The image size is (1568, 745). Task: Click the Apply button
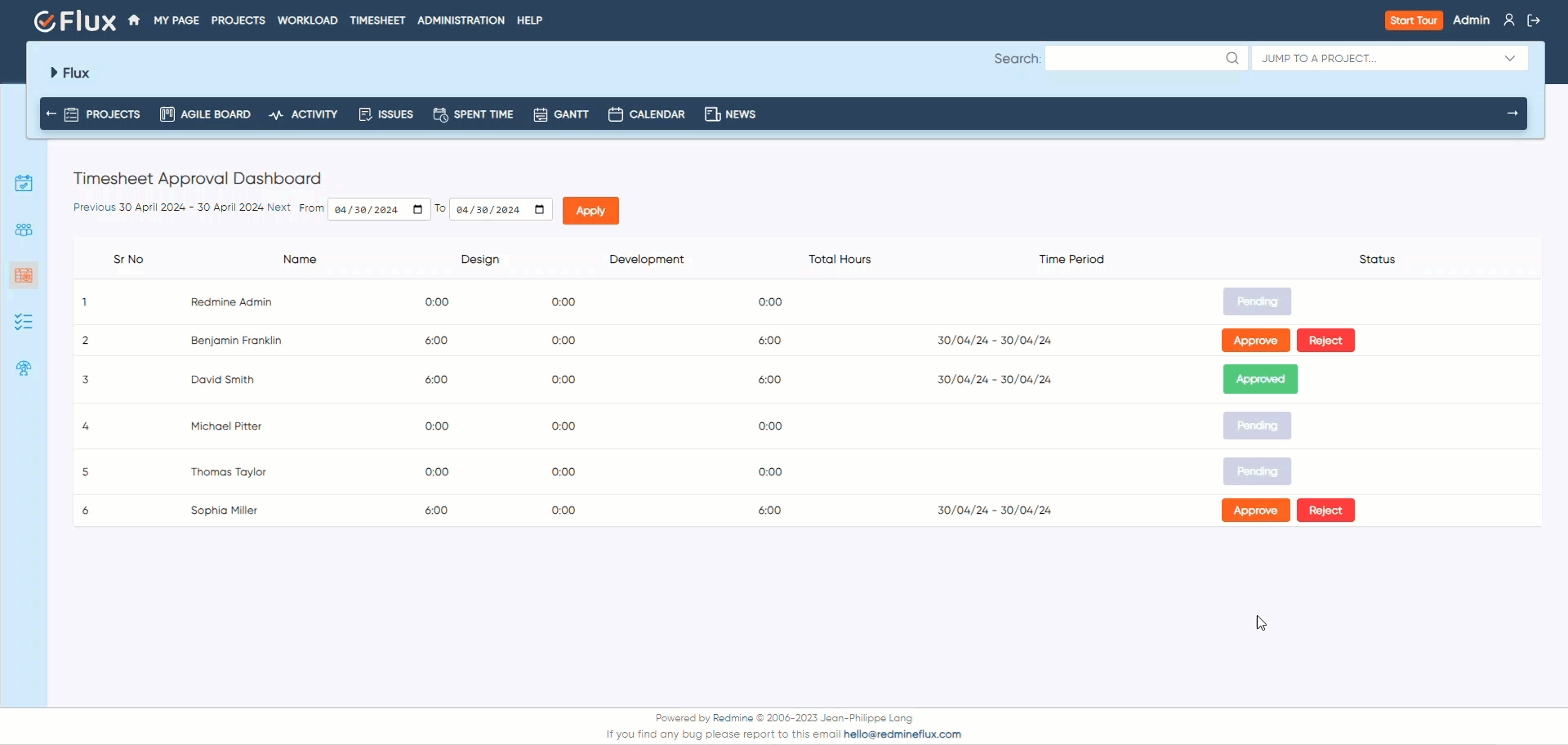pos(590,210)
